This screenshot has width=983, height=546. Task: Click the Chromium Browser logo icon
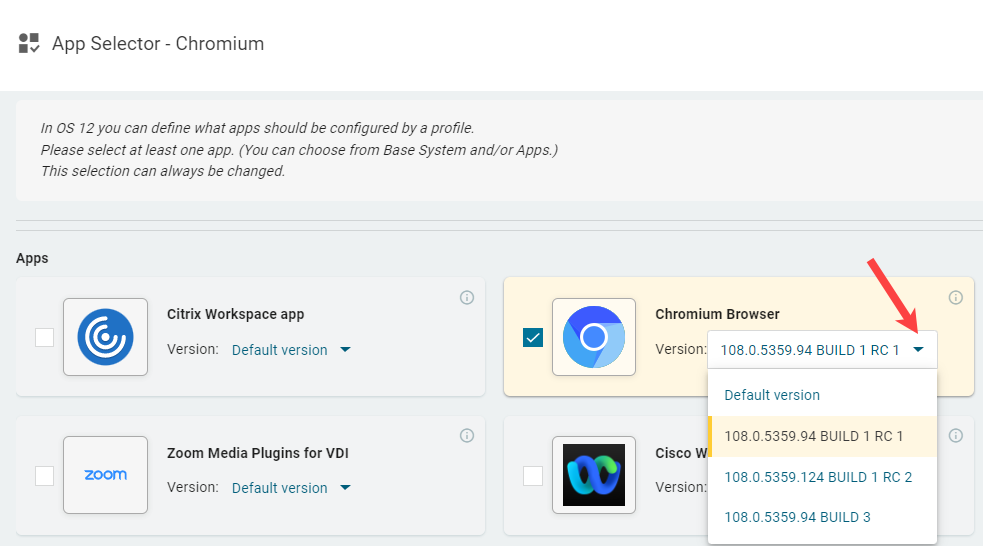tap(594, 337)
